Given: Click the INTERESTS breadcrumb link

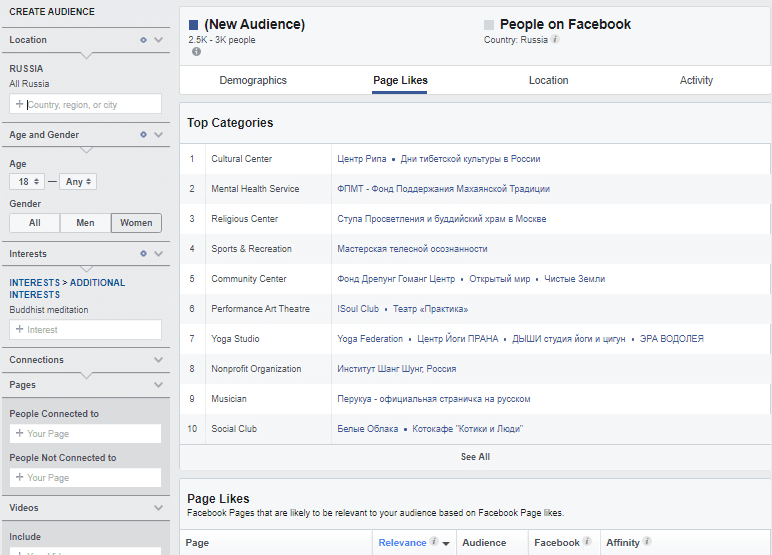Looking at the screenshot, I should coord(34,283).
